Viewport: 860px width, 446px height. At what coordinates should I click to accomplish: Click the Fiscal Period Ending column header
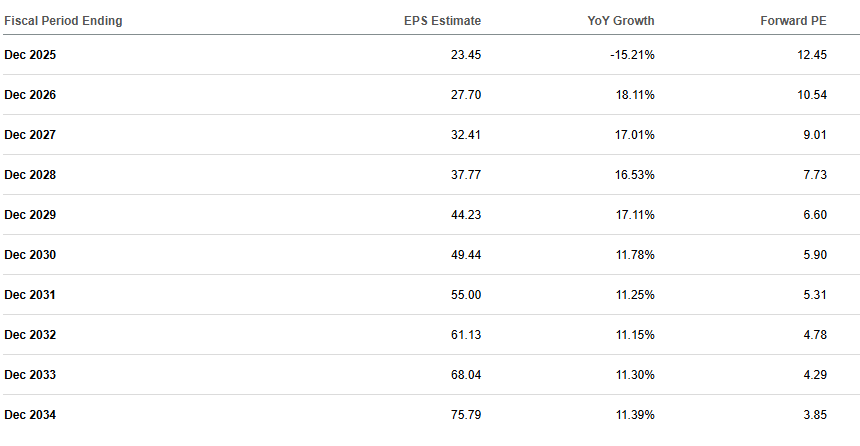pos(63,20)
